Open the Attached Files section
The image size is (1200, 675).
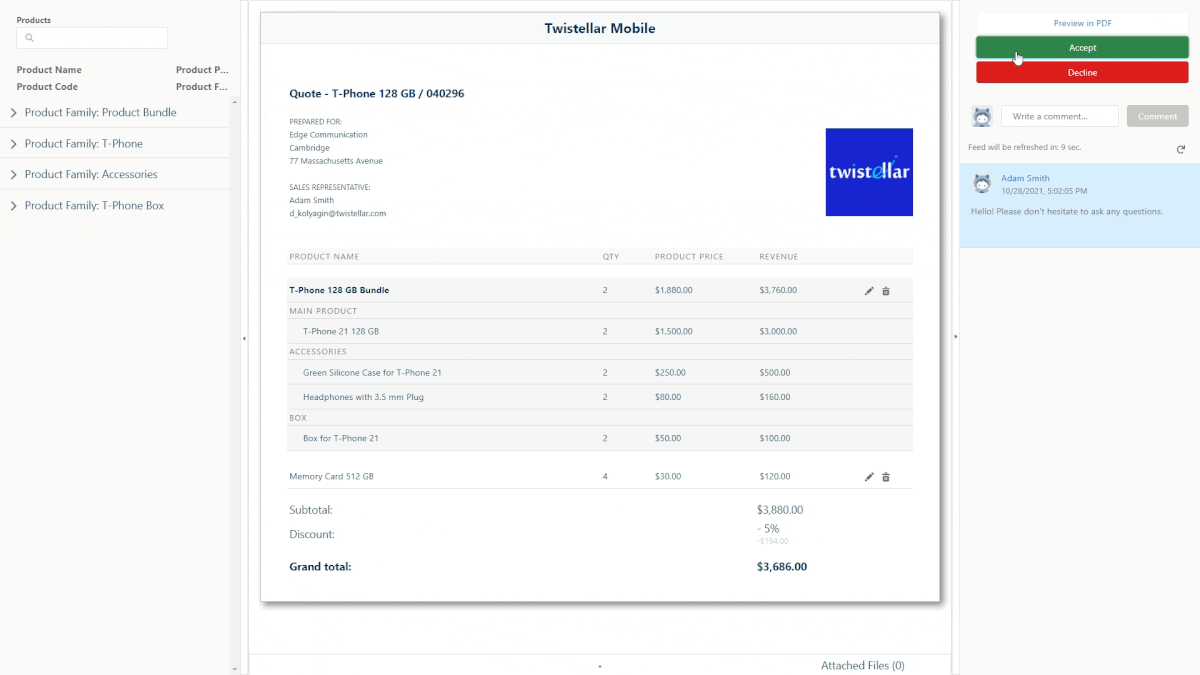click(x=862, y=665)
